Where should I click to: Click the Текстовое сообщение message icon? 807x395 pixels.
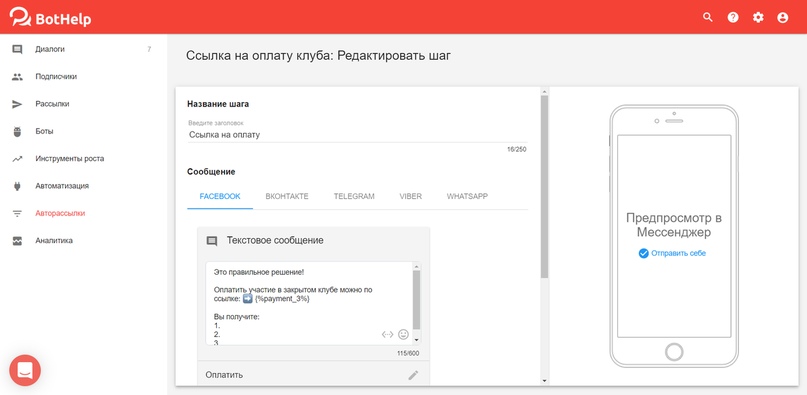(212, 241)
